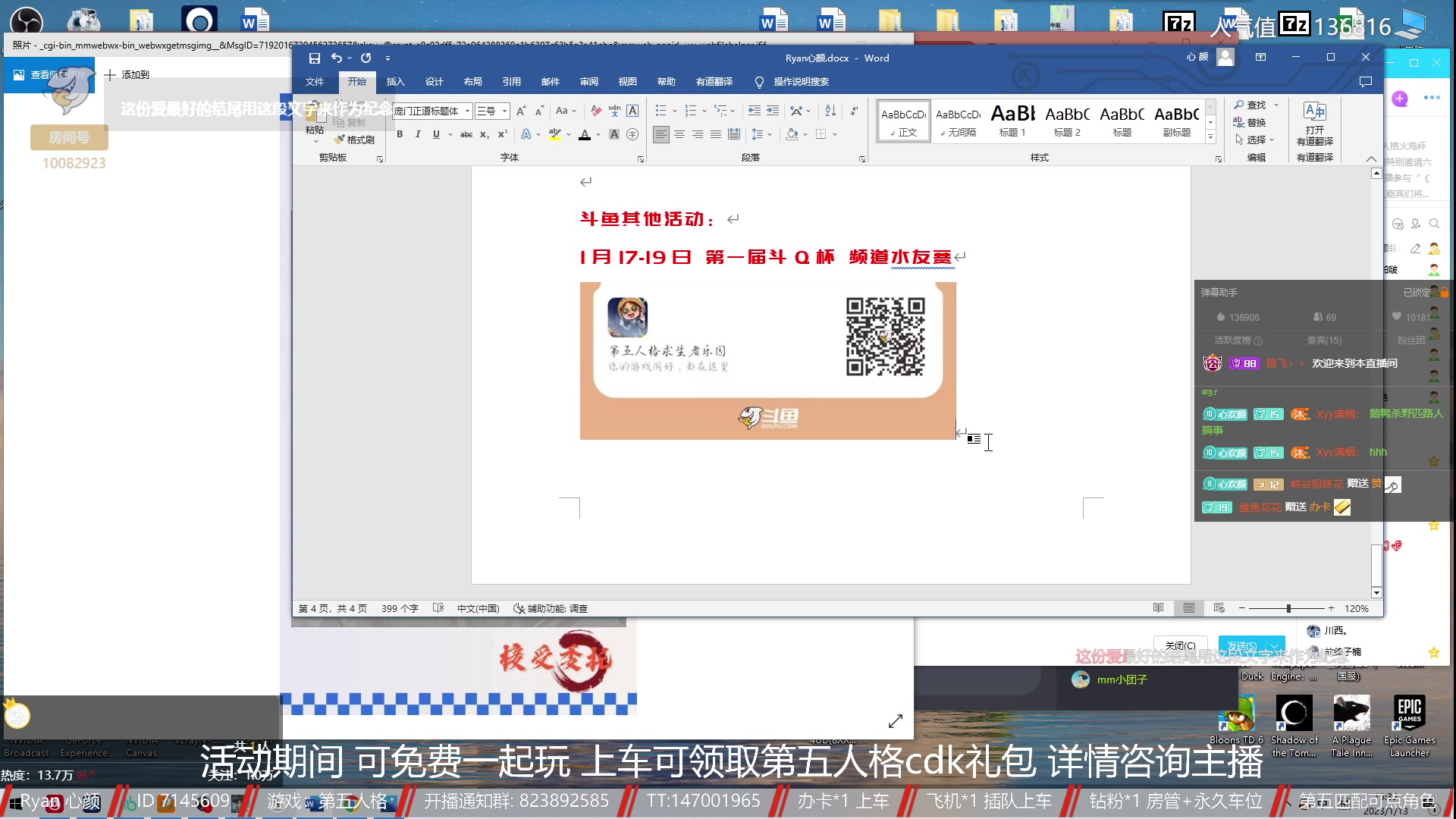Add a character border

pyautogui.click(x=632, y=111)
